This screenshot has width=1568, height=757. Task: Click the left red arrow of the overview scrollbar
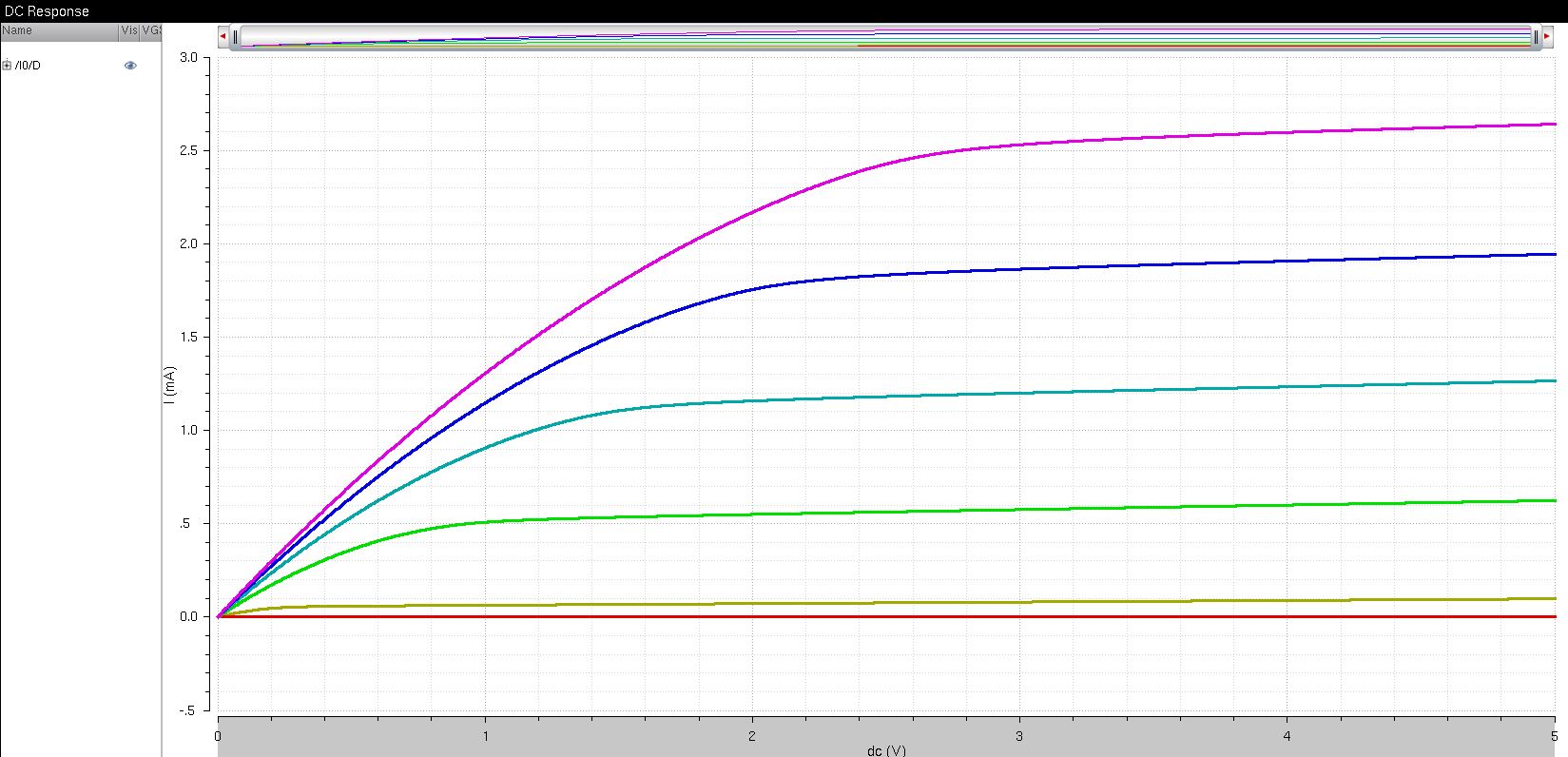point(223,37)
